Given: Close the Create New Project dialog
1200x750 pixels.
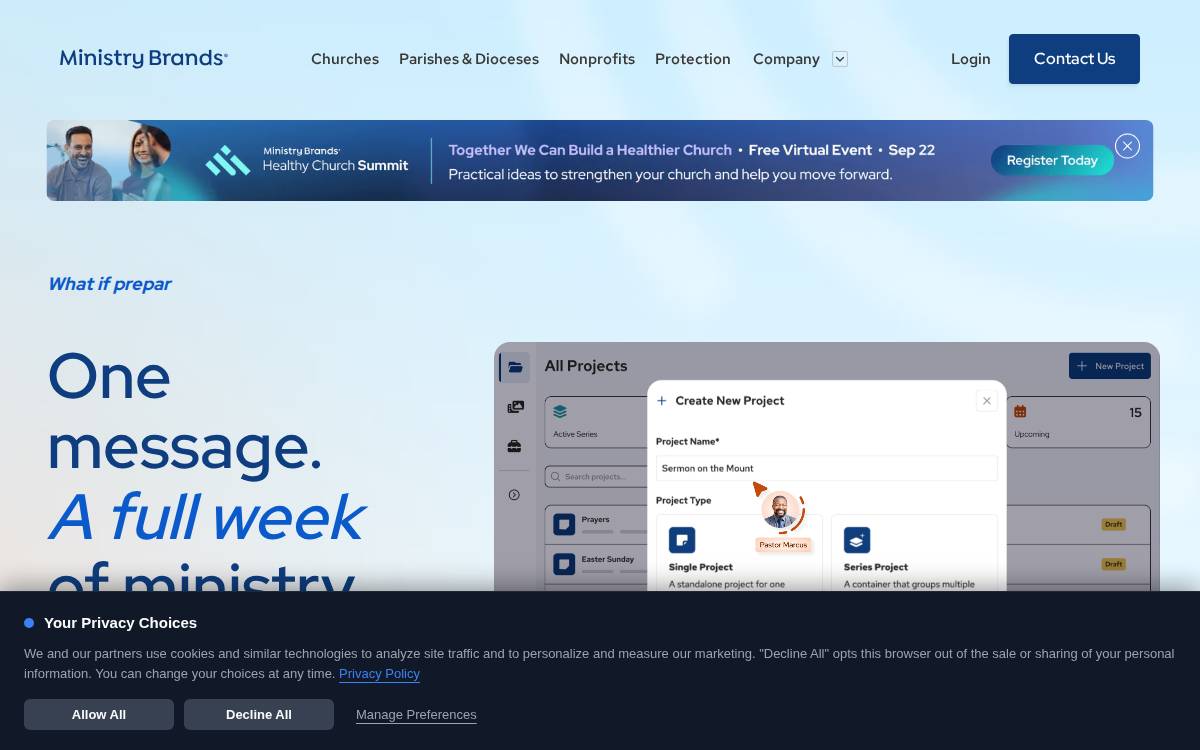Looking at the screenshot, I should (987, 401).
